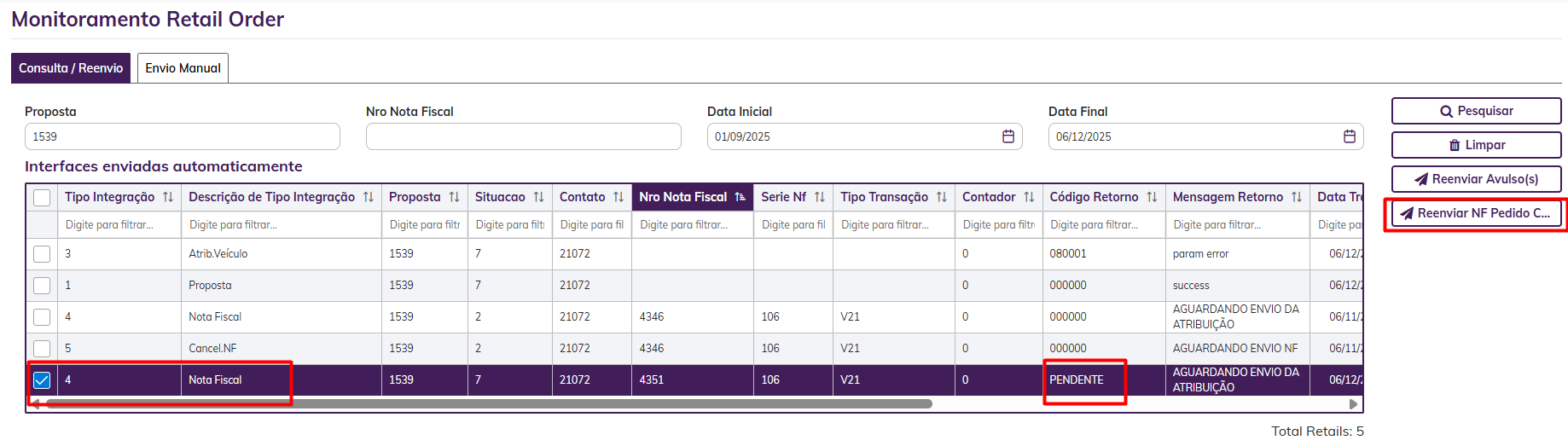
Task: Click the table's horizontal scrollbar
Action: [x=486, y=403]
